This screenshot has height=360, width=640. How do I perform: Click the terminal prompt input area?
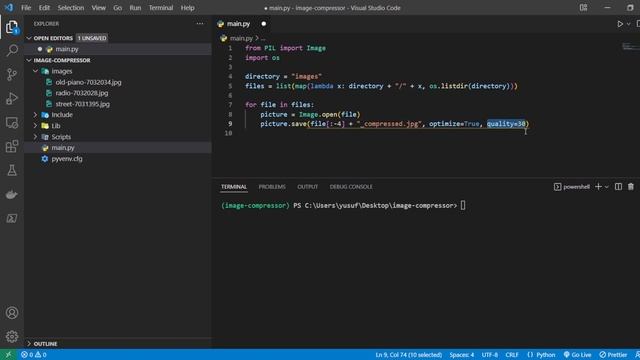point(463,205)
